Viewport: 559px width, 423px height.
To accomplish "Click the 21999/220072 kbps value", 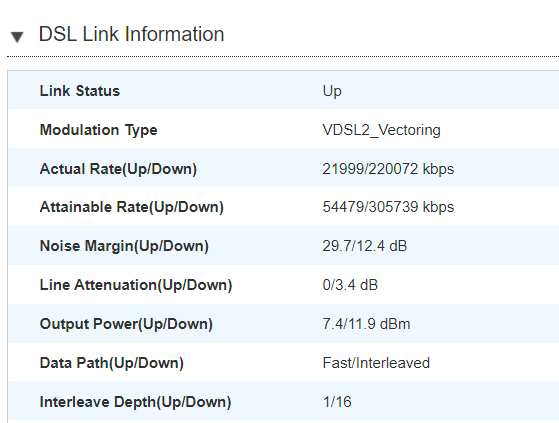I will click(x=388, y=169).
